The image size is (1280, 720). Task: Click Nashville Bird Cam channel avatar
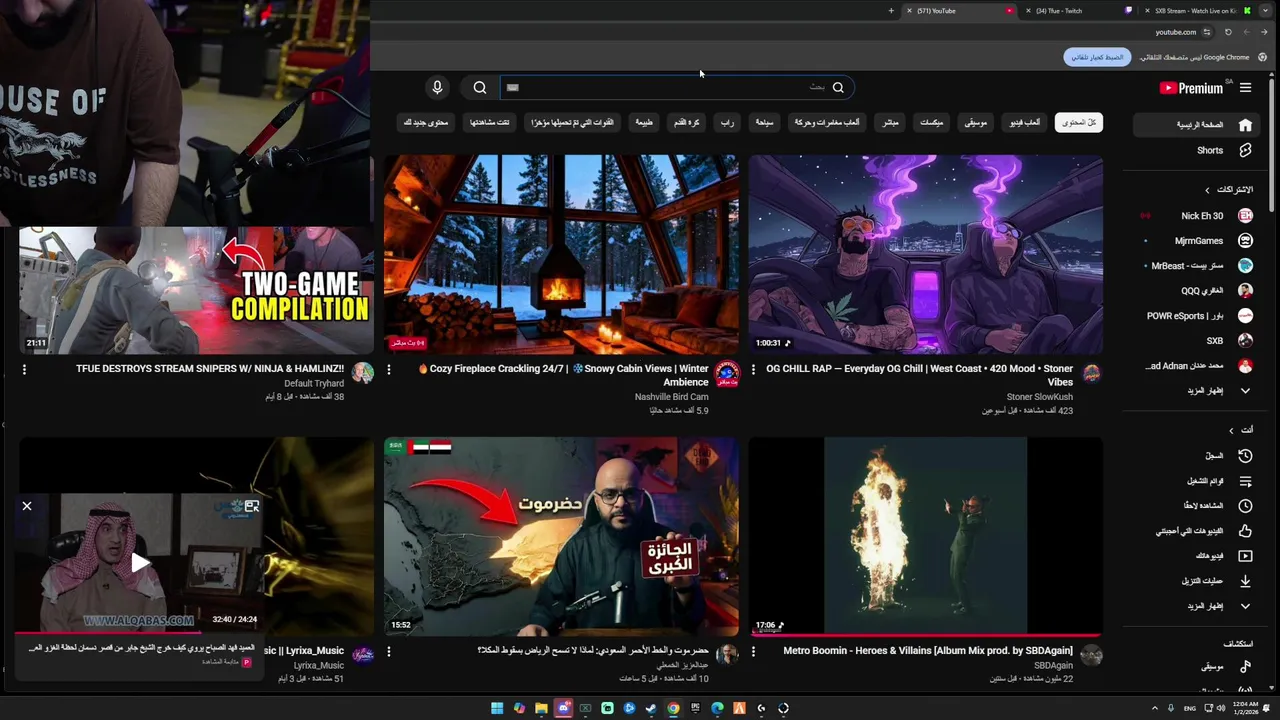tap(727, 373)
